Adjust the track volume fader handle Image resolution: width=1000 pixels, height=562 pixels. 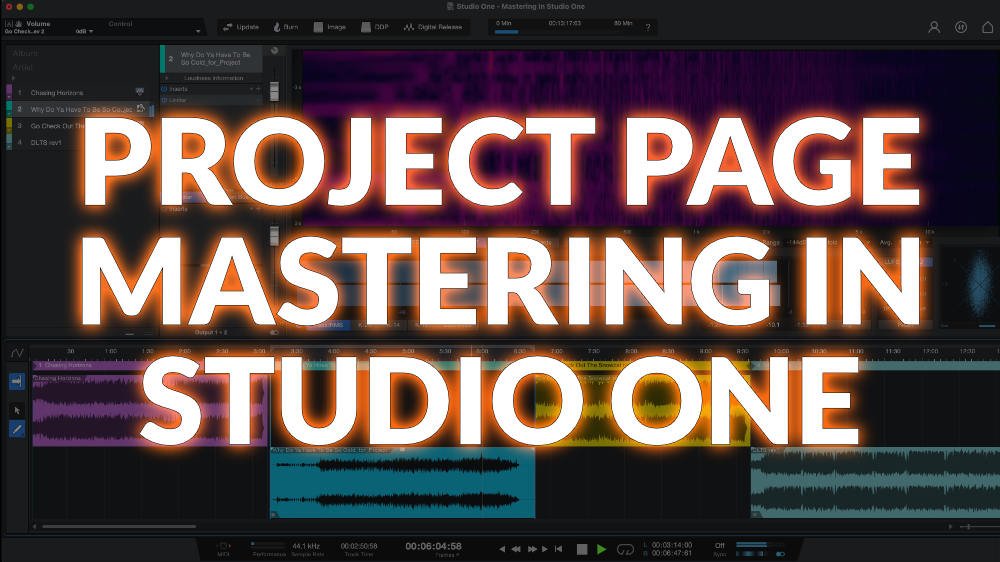[274, 91]
